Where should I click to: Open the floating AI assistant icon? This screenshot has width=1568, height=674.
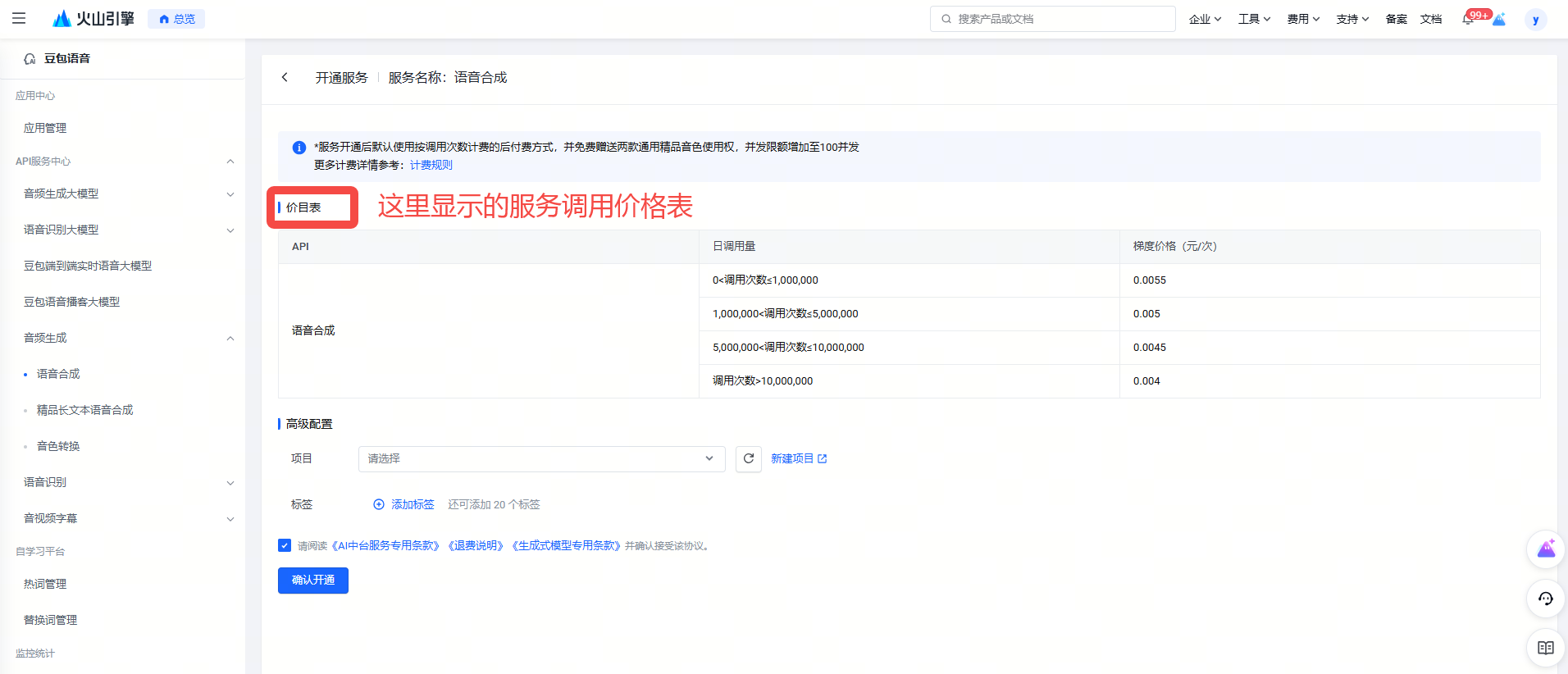1545,549
